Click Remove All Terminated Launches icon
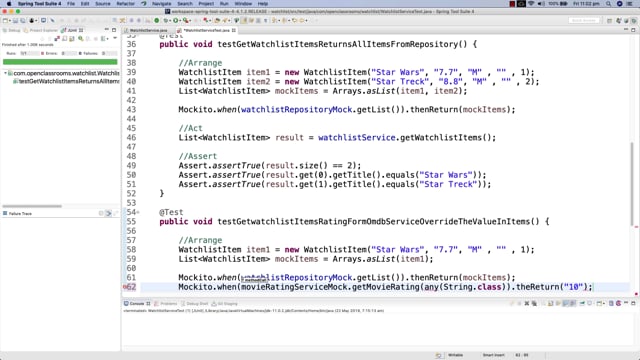The image size is (640, 360). click(534, 303)
